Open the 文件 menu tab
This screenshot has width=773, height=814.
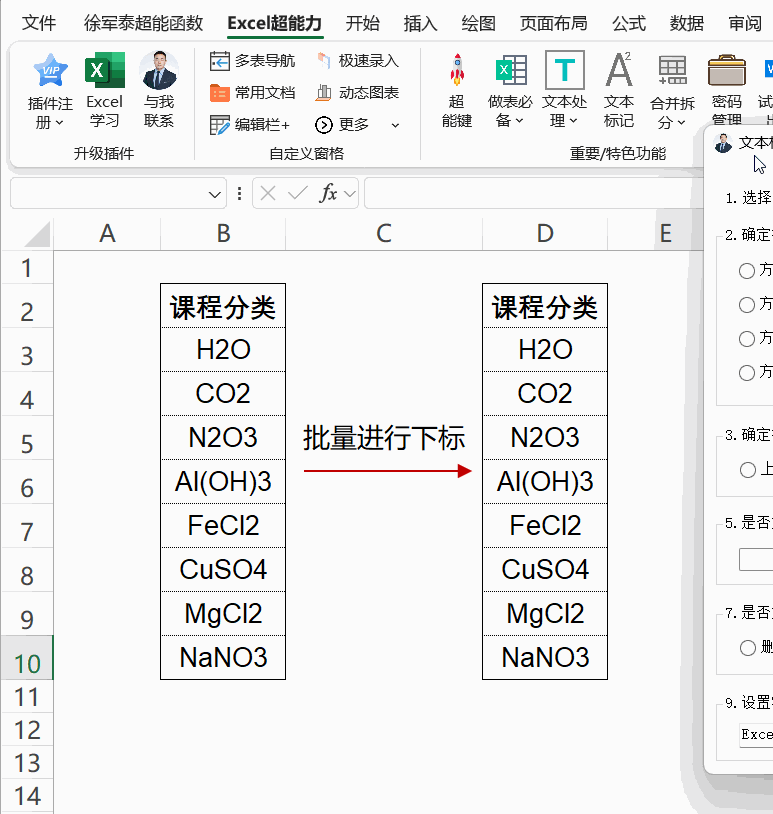click(x=39, y=23)
